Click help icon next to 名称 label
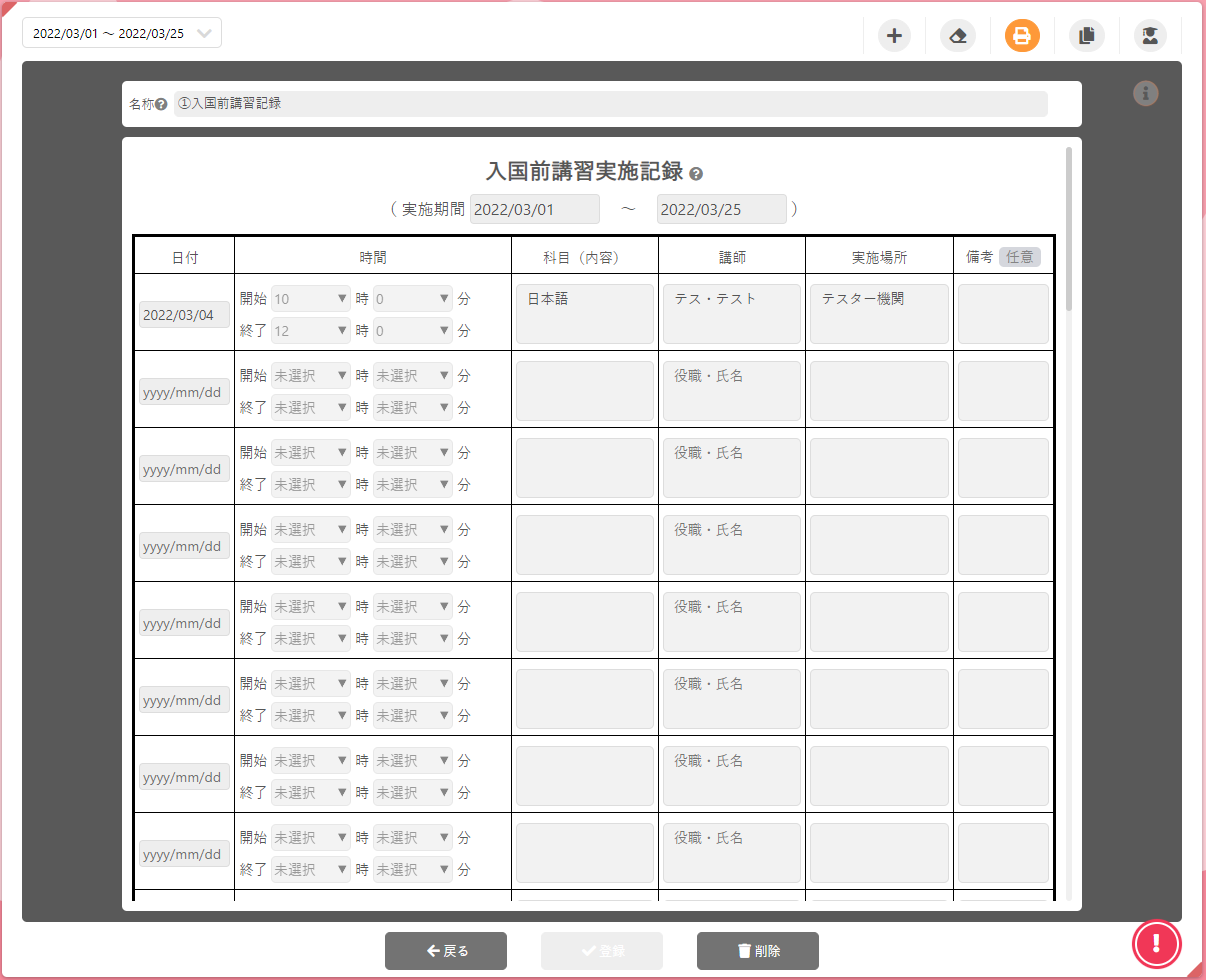The height and width of the screenshot is (980, 1206). click(161, 104)
